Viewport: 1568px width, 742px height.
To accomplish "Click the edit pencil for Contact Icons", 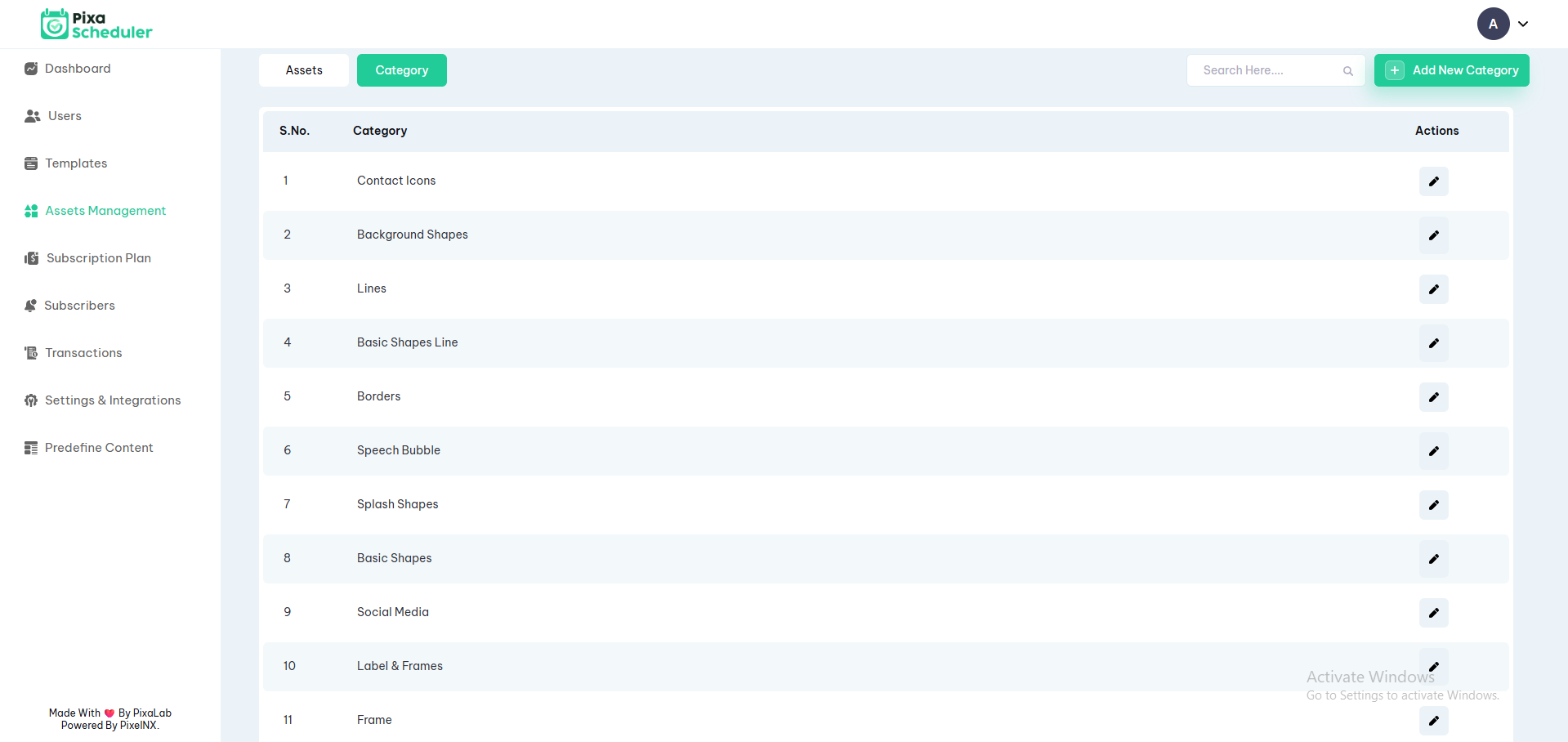I will pos(1433,181).
